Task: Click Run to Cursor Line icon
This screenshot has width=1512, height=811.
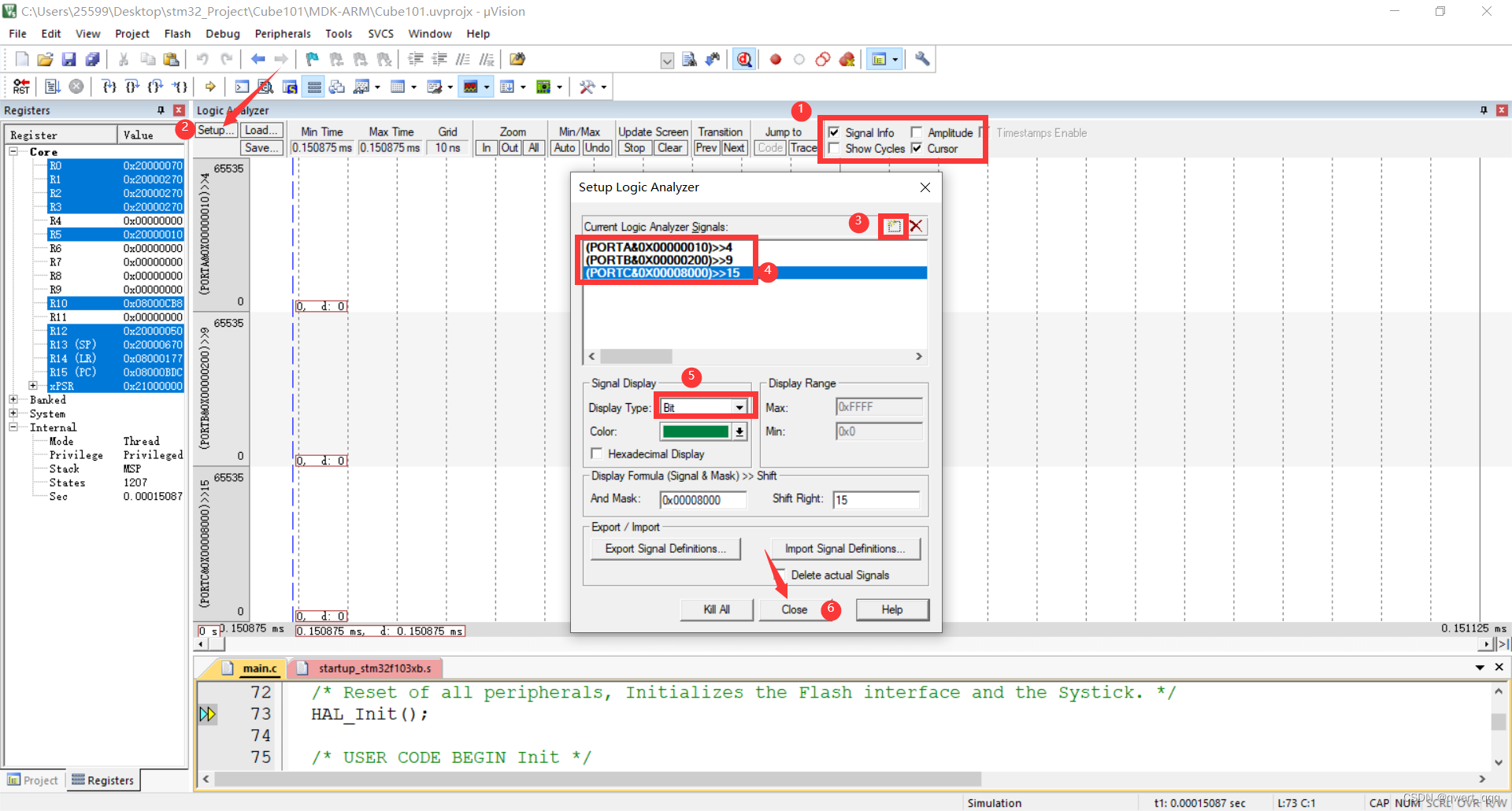Action: [180, 87]
